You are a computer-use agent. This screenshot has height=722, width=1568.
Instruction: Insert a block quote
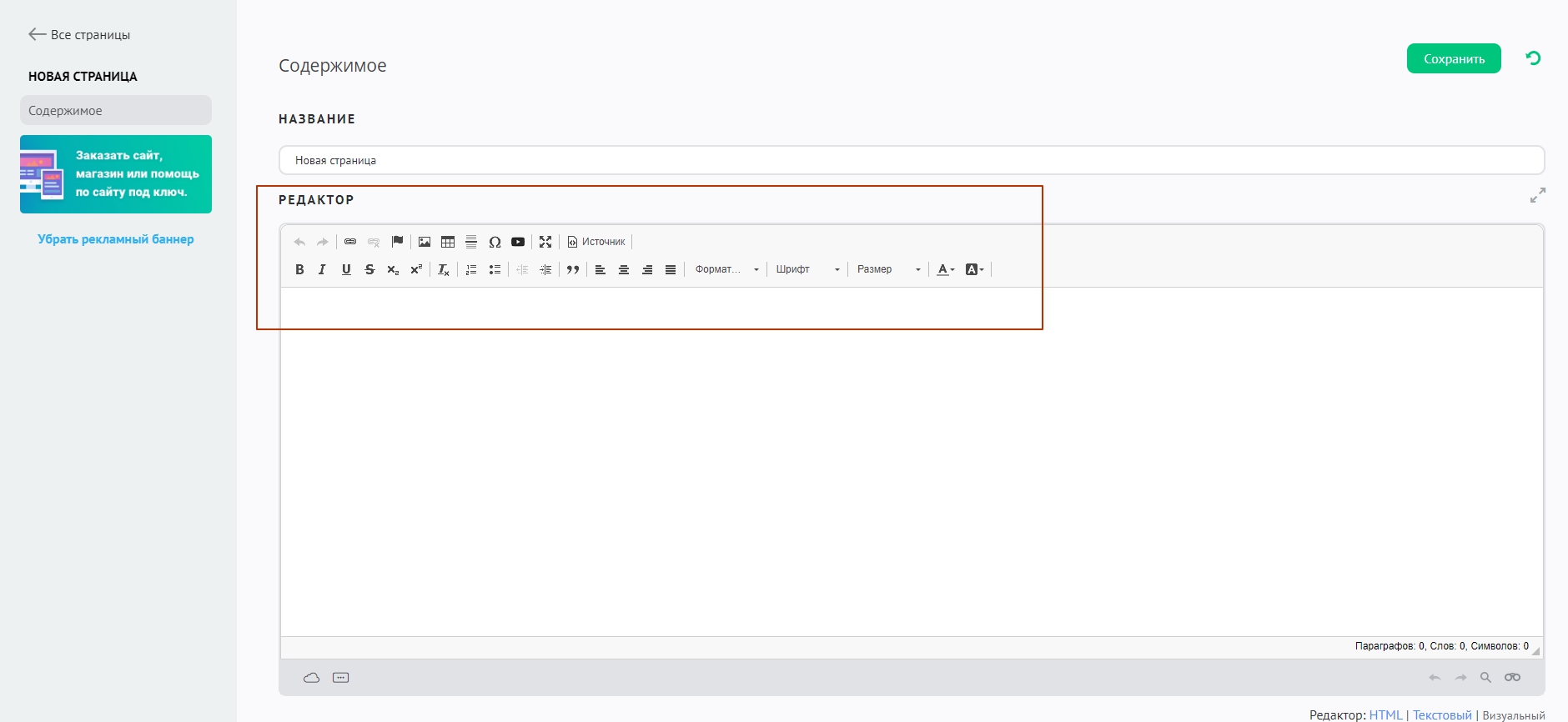click(573, 269)
